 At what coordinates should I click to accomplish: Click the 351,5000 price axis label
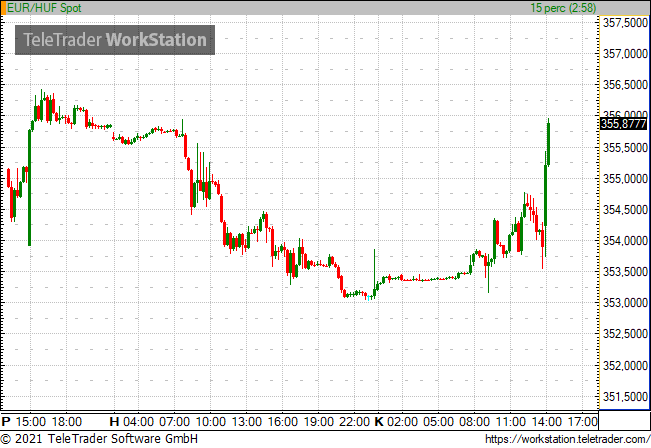(625, 397)
